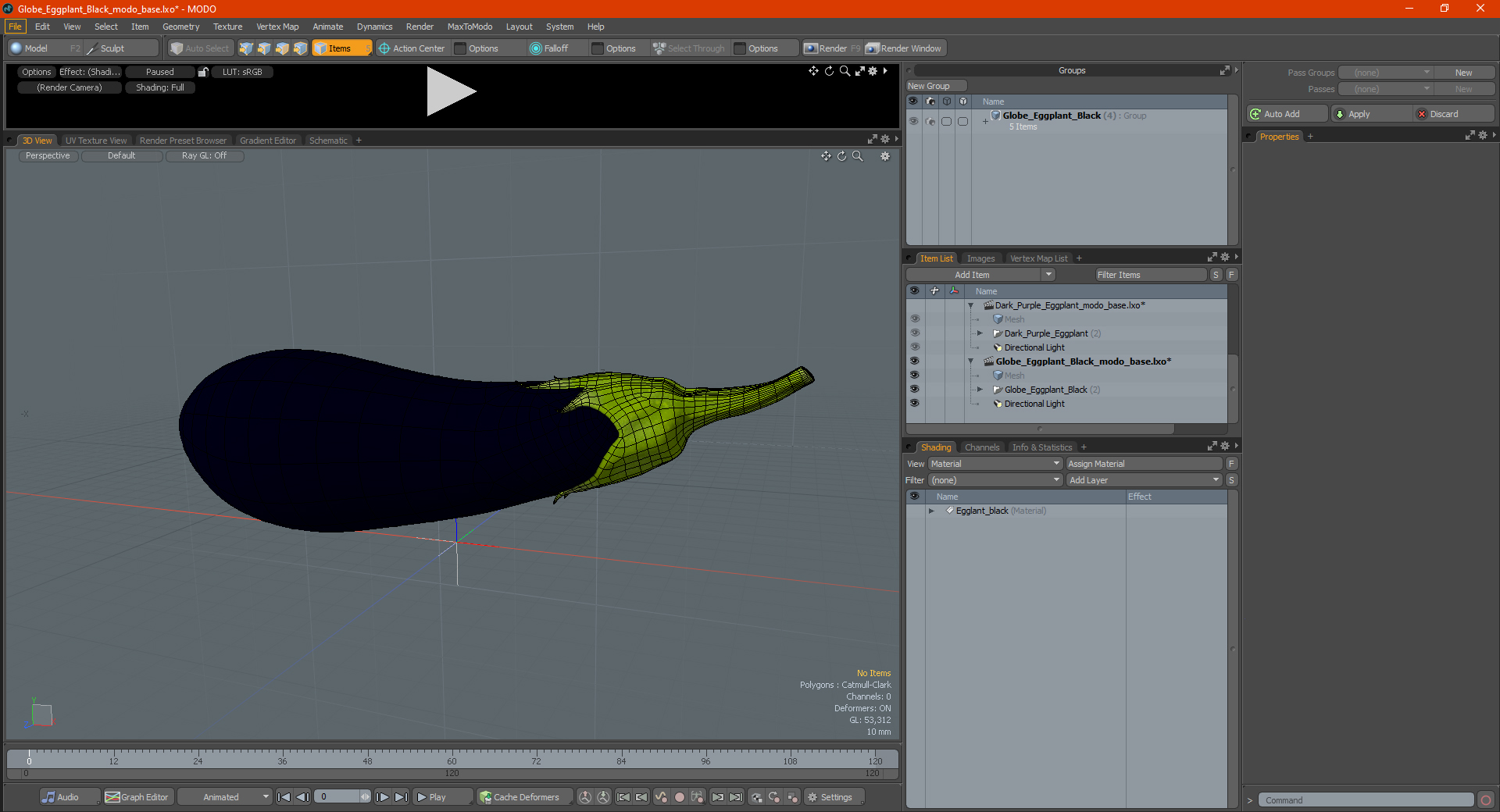Click Auto Add button

[x=1287, y=114]
